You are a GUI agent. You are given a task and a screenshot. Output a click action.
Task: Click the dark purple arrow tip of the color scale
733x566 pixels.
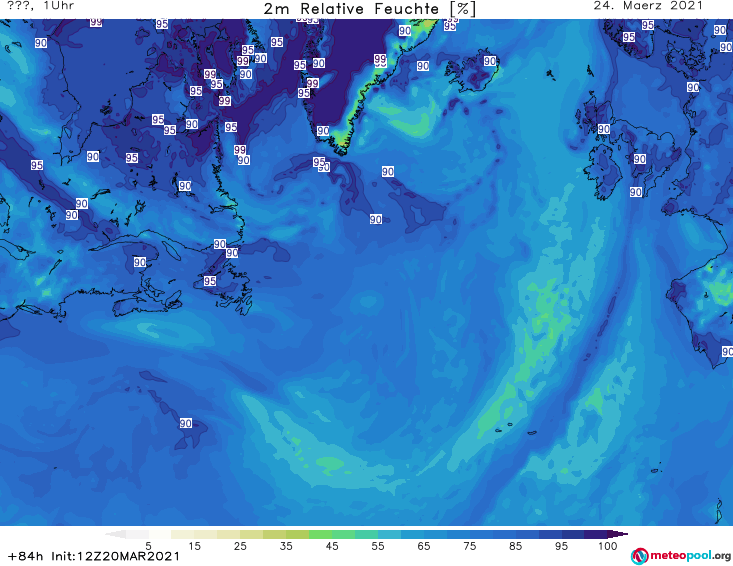pyautogui.click(x=618, y=534)
